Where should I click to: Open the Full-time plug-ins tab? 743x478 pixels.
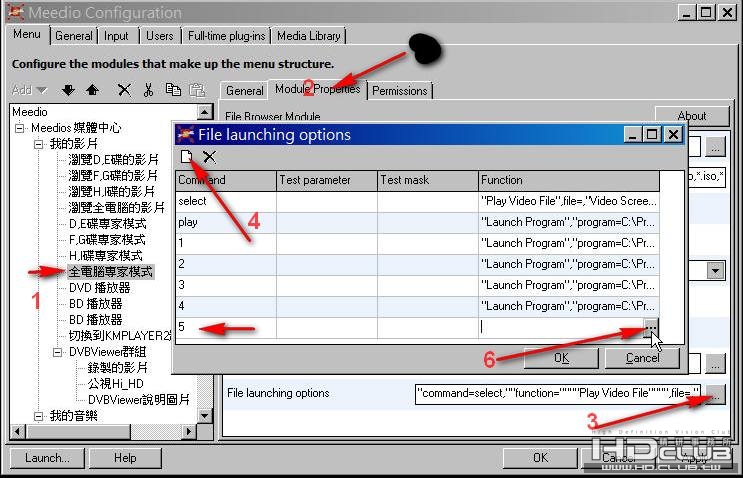tap(227, 36)
